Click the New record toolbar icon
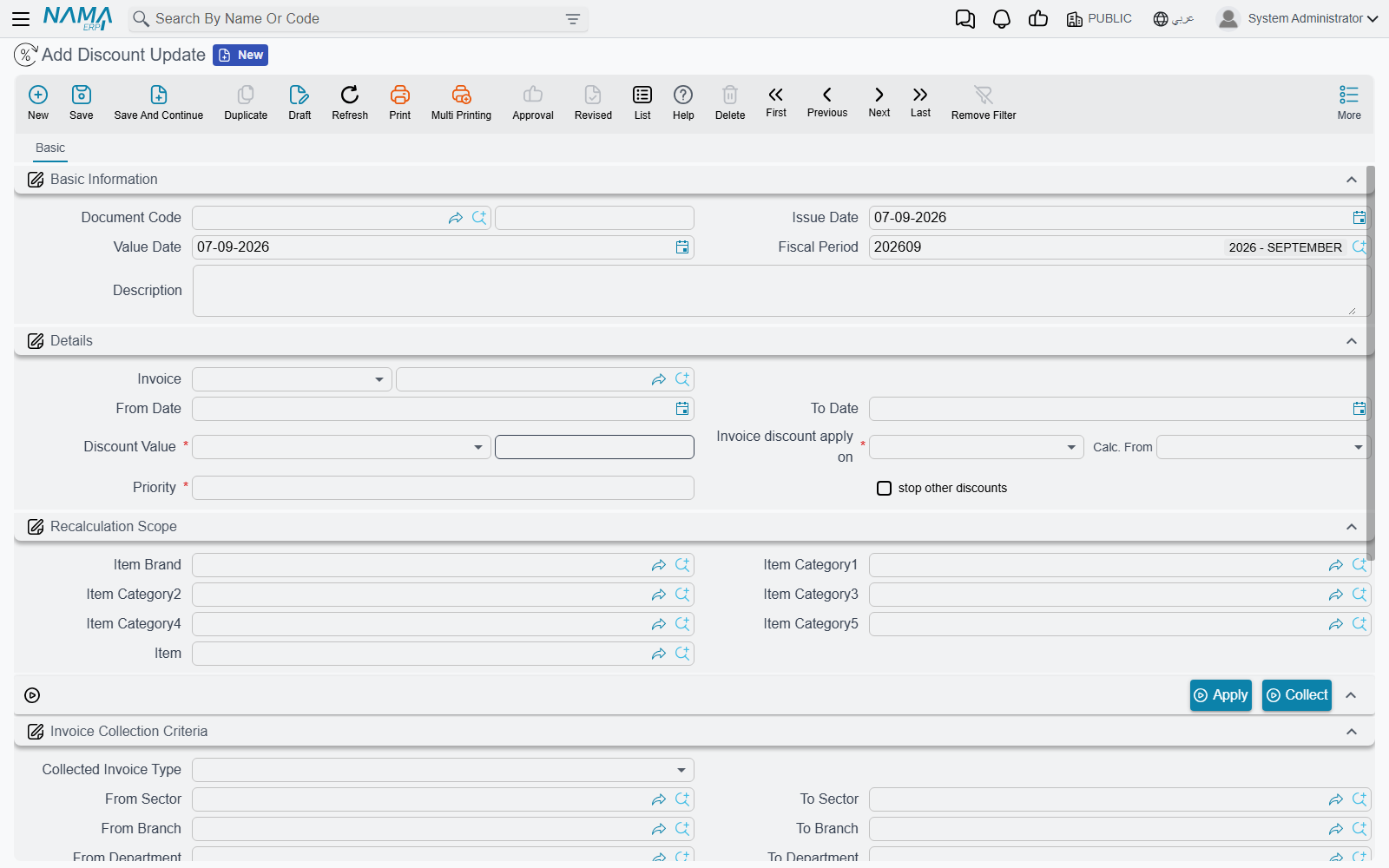 [38, 102]
